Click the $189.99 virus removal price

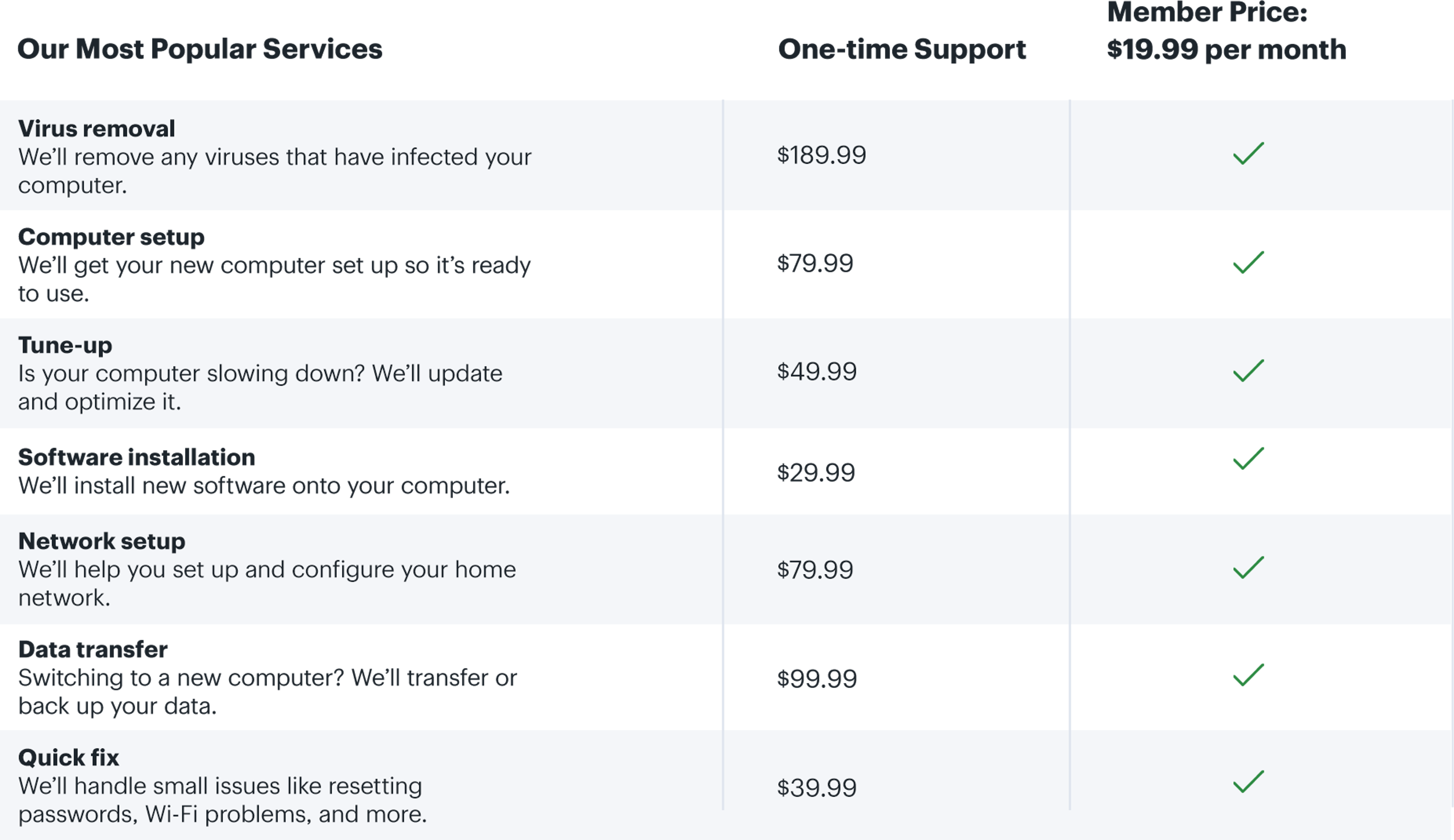point(821,155)
